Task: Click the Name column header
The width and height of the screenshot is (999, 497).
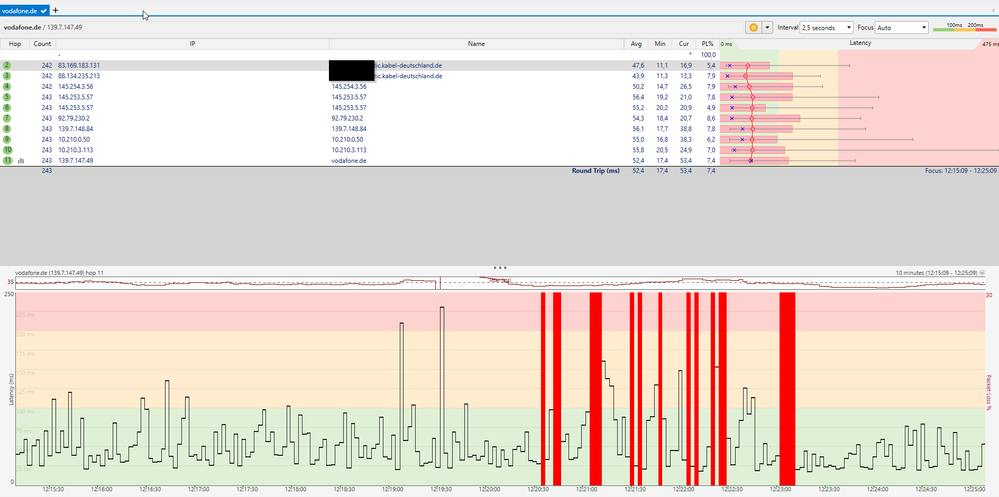Action: 476,44
